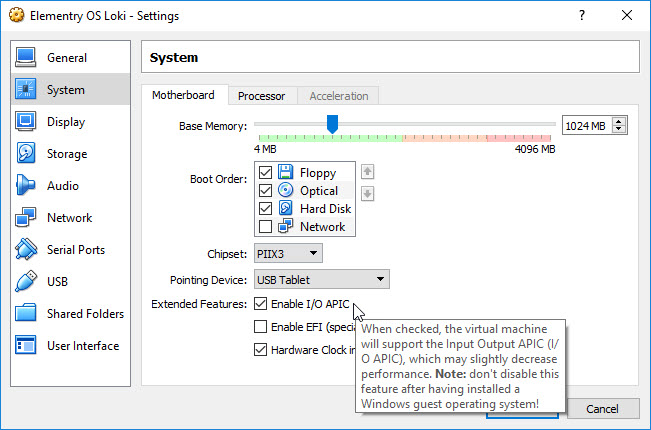The height and width of the screenshot is (430, 651).
Task: Open Shared Folders folder icon
Action: 26,313
